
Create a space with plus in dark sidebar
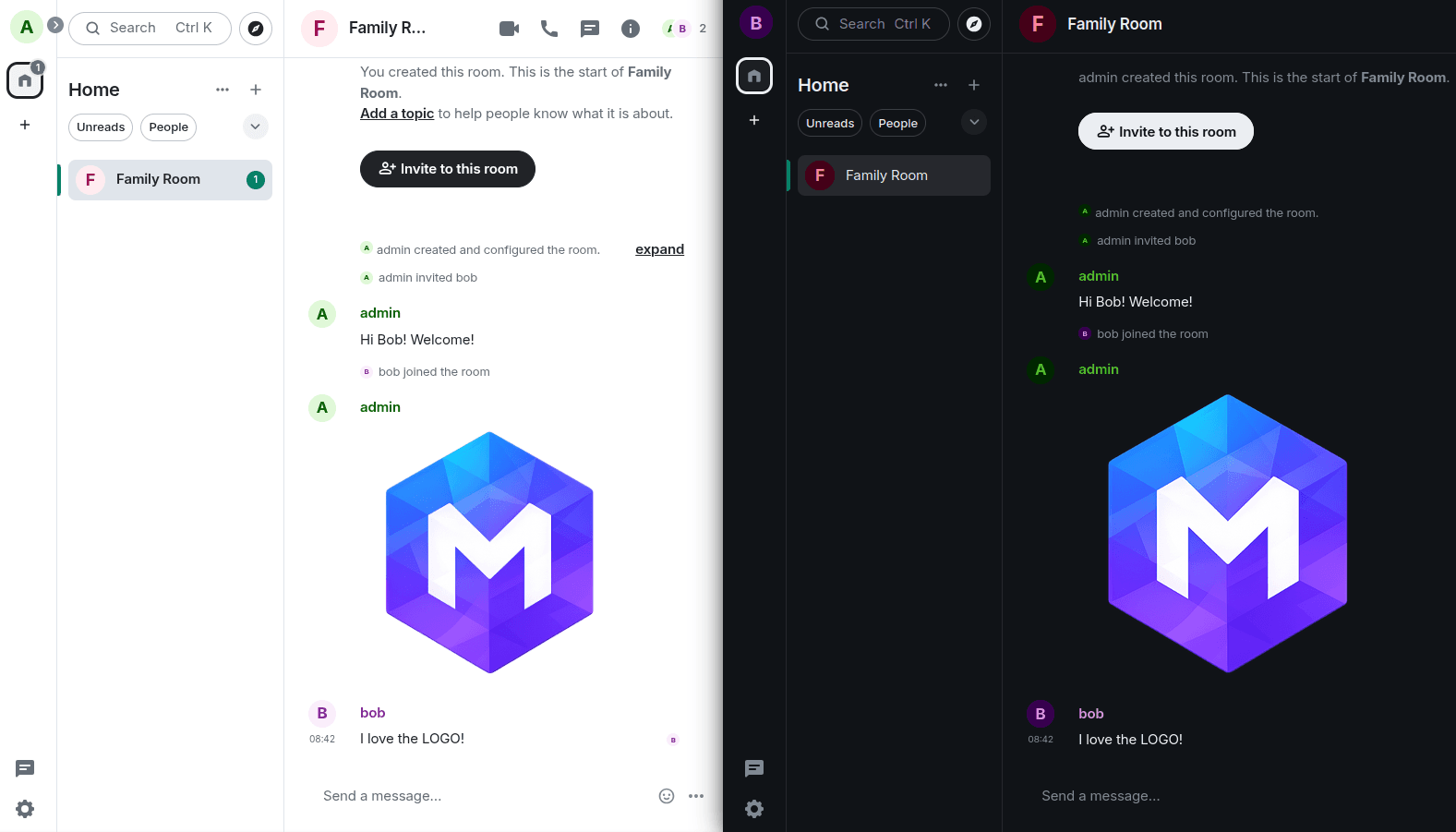(754, 120)
